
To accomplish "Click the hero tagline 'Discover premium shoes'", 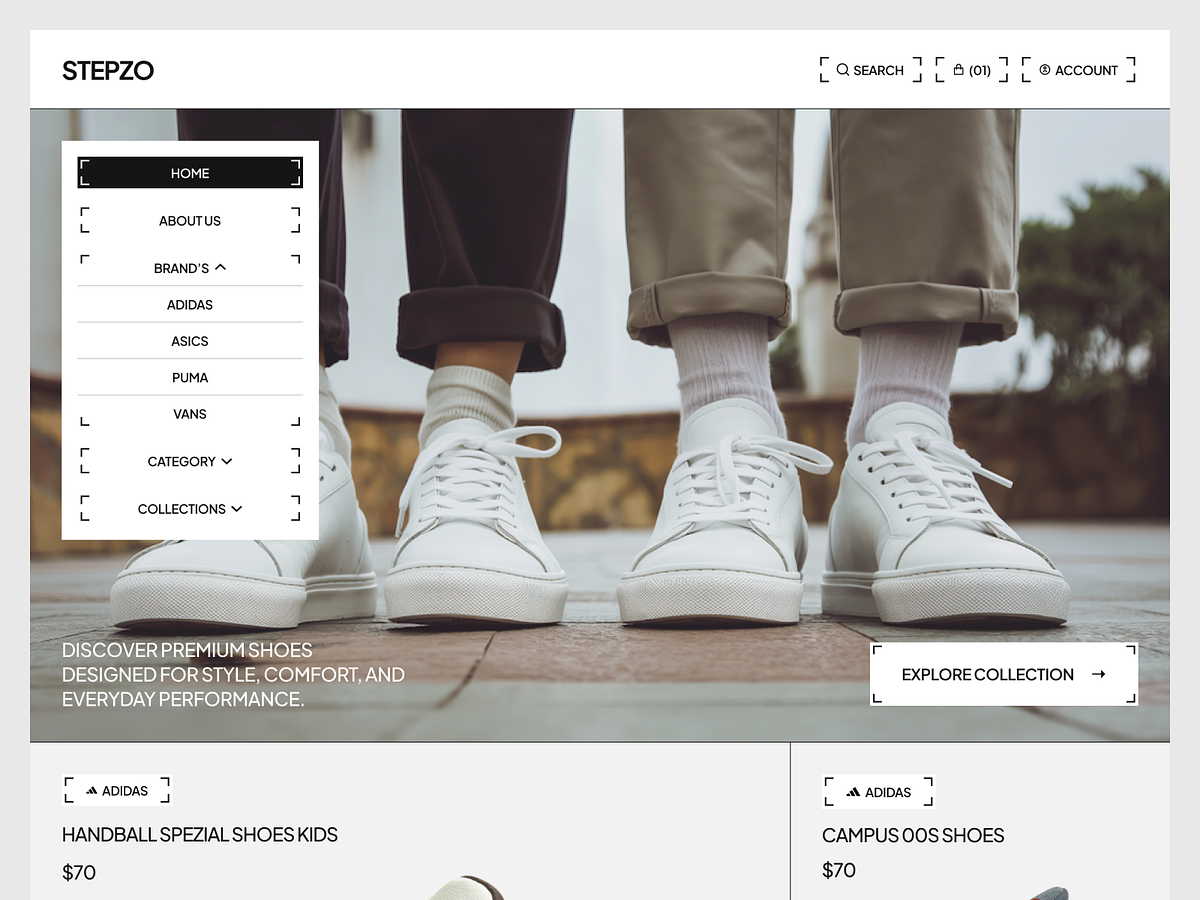I will [233, 674].
